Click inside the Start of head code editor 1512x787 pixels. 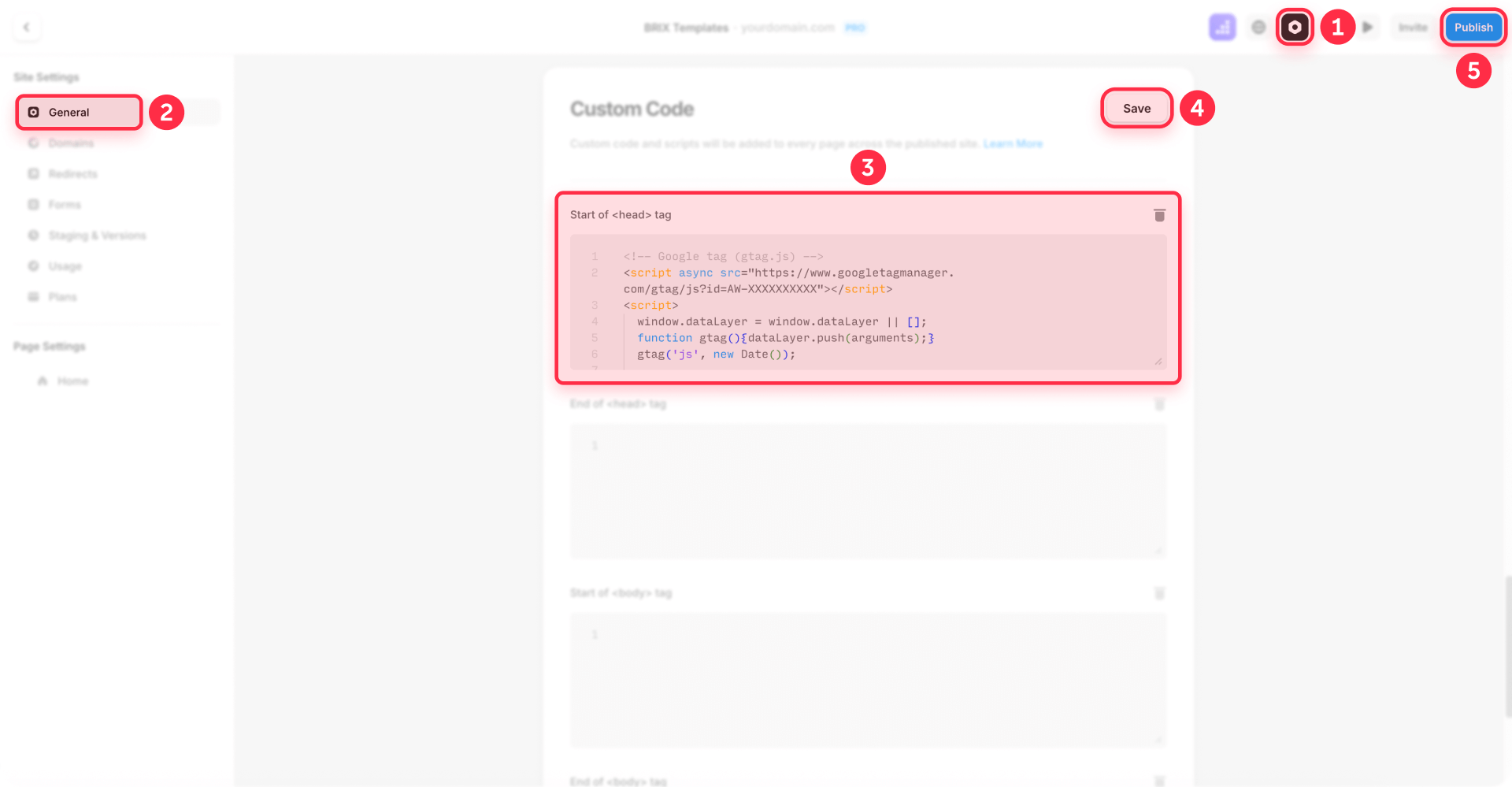point(868,302)
